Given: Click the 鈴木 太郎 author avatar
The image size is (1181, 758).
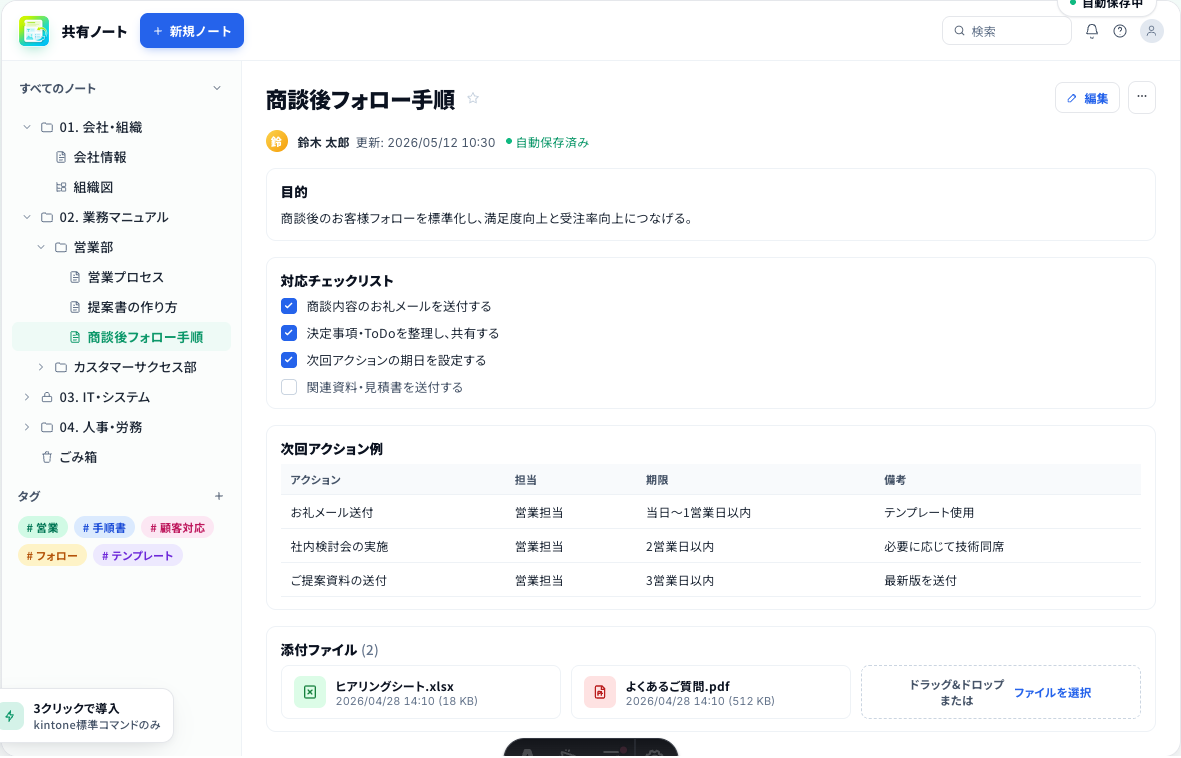Looking at the screenshot, I should coord(277,142).
